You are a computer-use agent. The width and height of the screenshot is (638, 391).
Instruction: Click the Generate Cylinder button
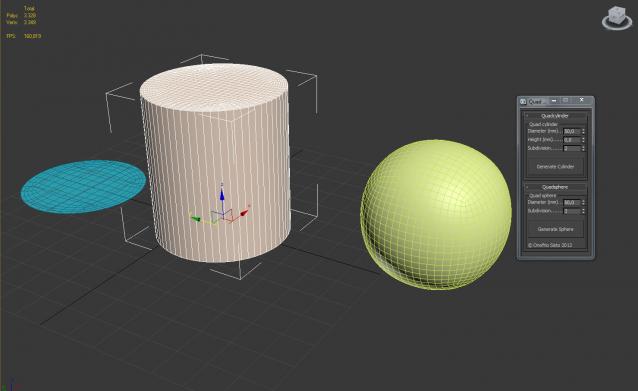coord(555,166)
